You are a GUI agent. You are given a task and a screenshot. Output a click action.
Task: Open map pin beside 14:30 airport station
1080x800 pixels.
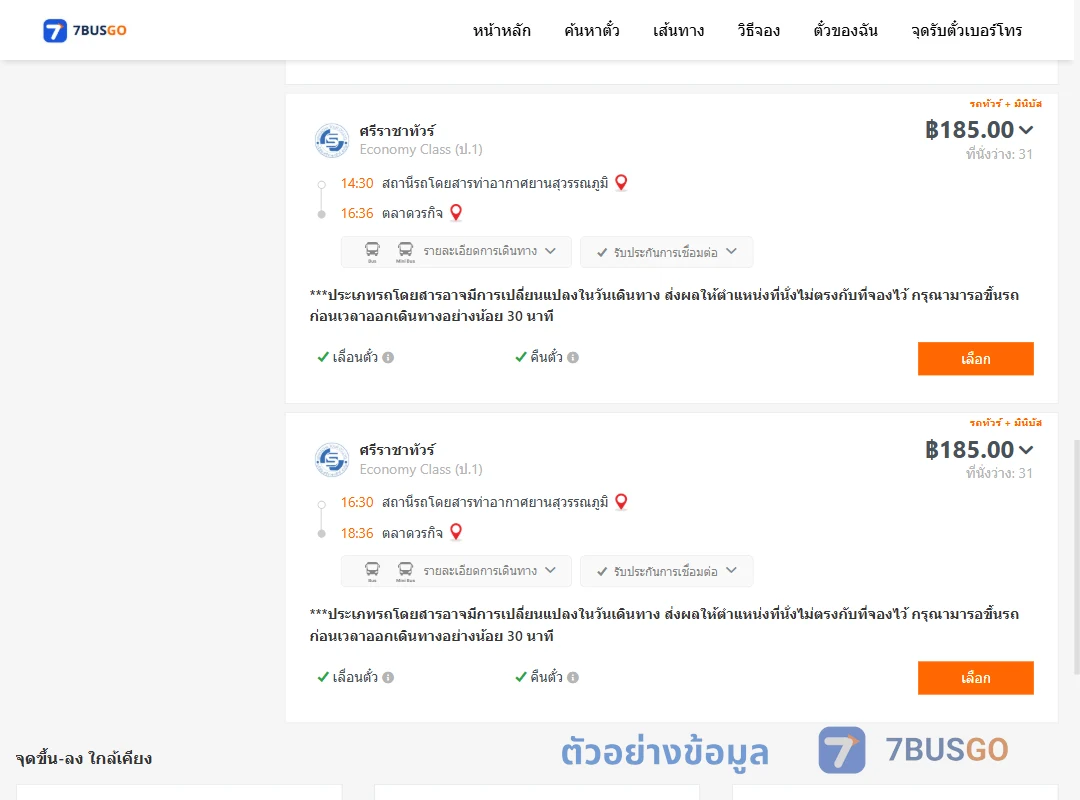pos(621,183)
